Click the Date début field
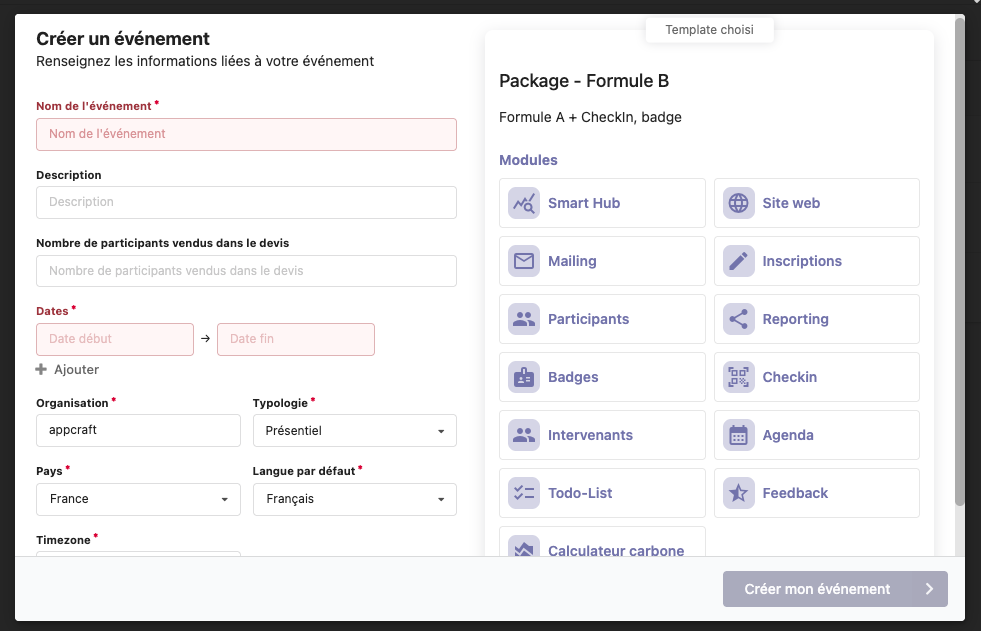Screen dimensions: 981x631 tap(115, 339)
